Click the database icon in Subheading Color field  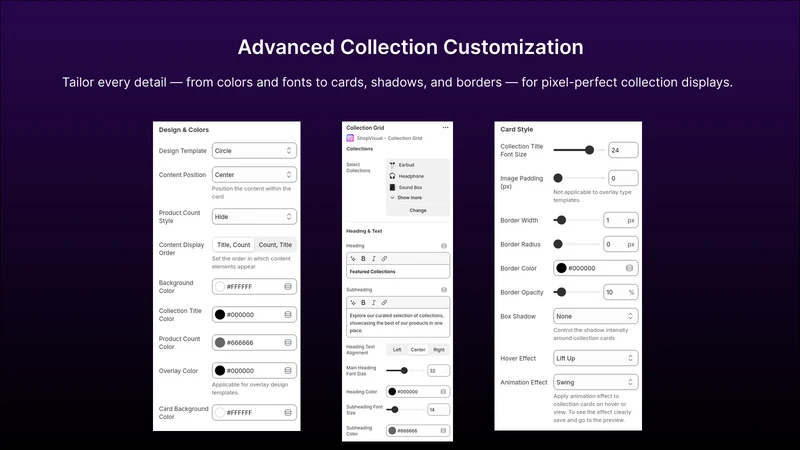[443, 431]
